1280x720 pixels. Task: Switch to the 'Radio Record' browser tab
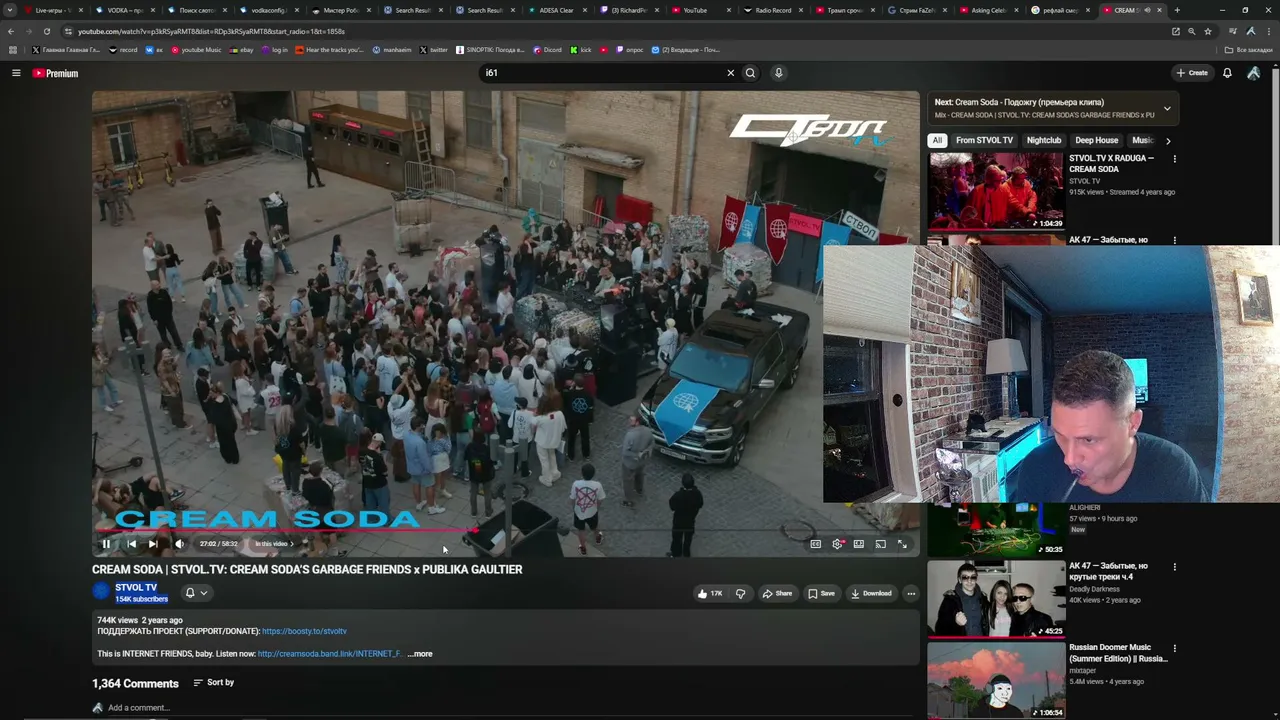coord(774,10)
